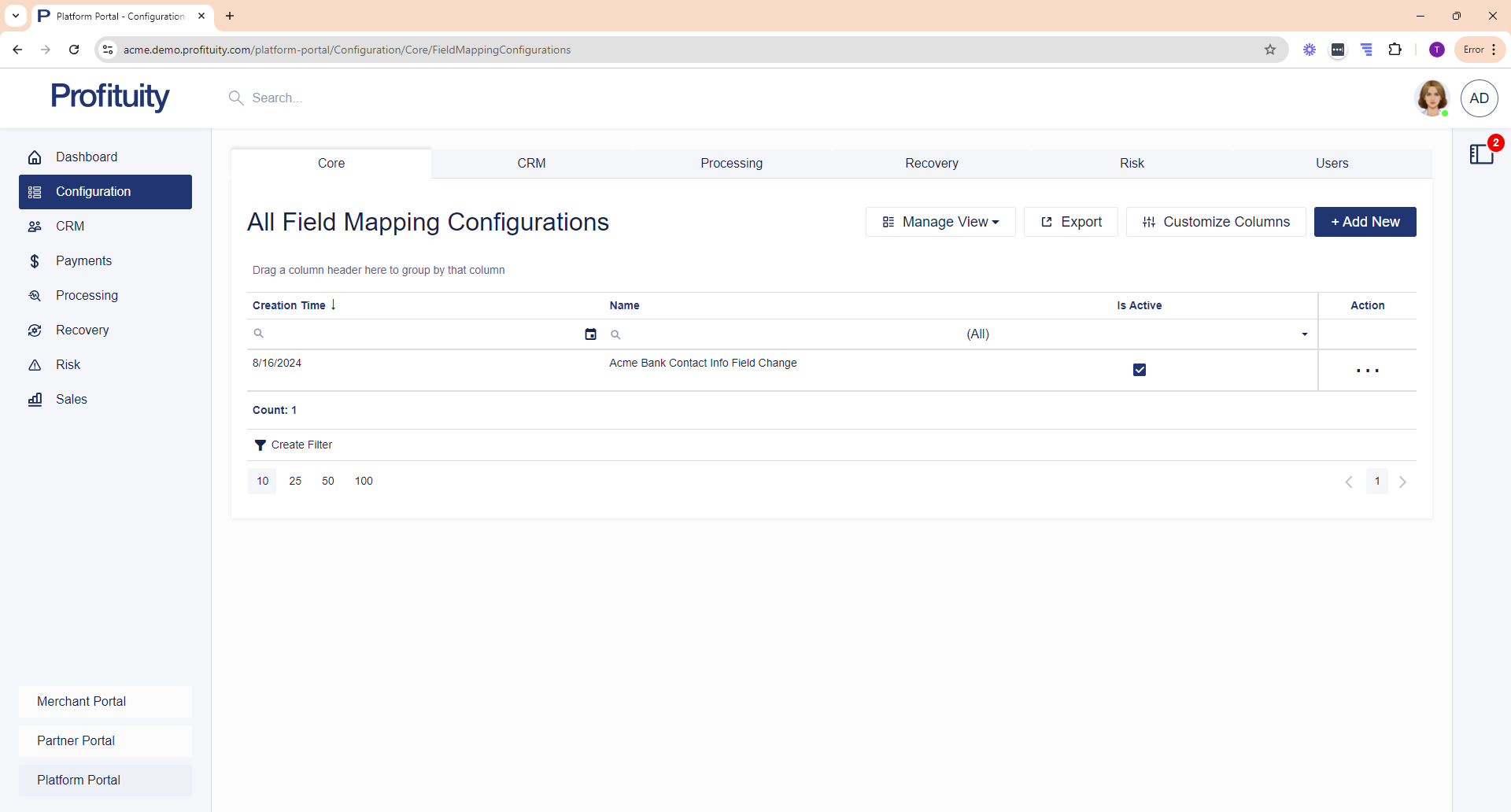Click the Export button
The height and width of the screenshot is (812, 1511).
(x=1070, y=222)
